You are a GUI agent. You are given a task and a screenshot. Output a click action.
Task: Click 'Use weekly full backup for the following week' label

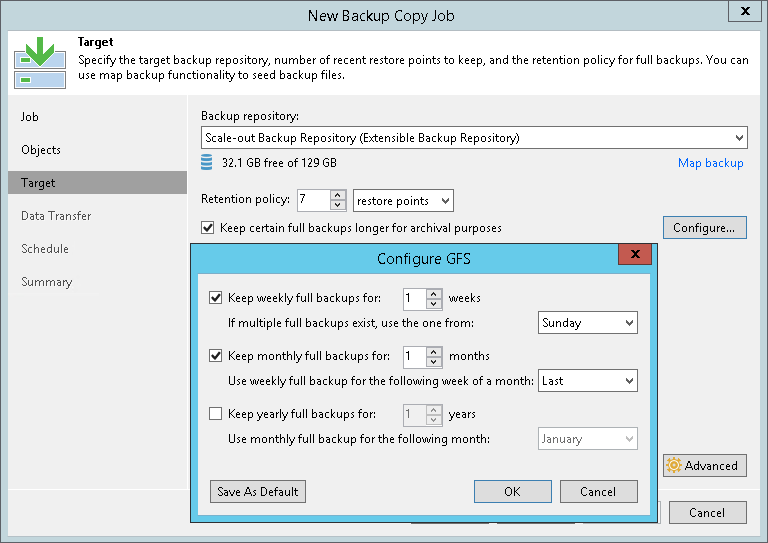click(x=381, y=381)
